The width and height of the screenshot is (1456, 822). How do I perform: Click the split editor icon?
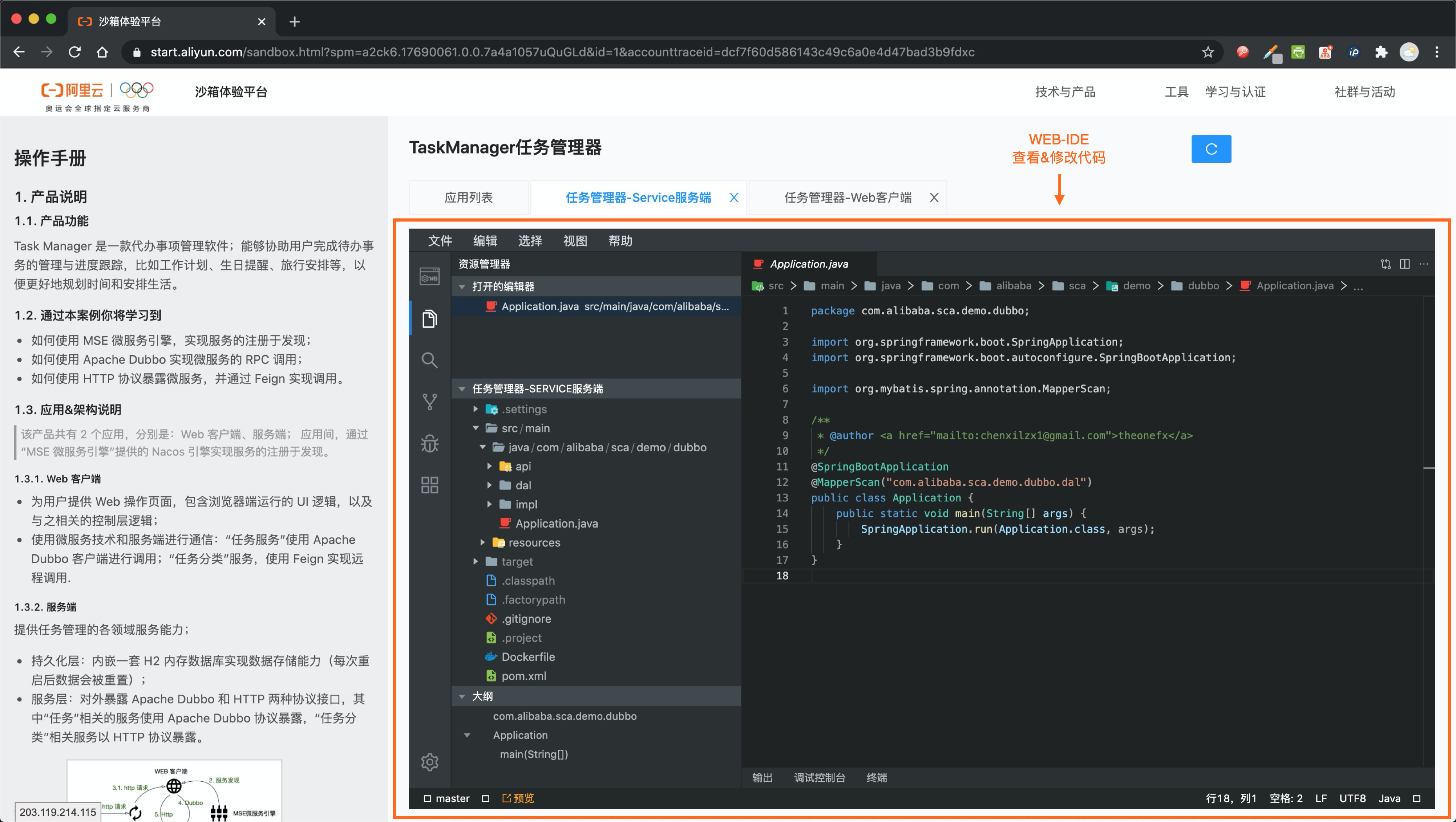[x=1405, y=264]
